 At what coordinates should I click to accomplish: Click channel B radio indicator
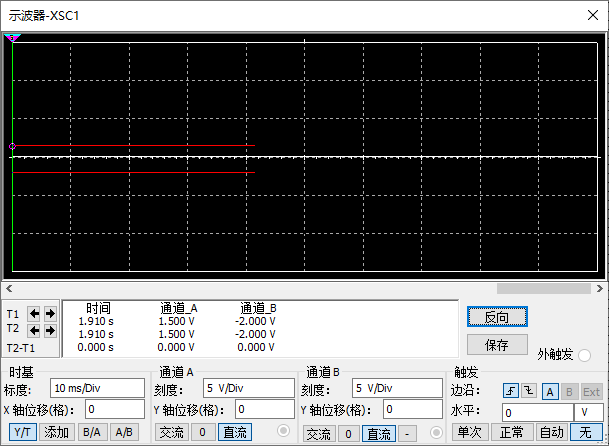click(x=436, y=432)
